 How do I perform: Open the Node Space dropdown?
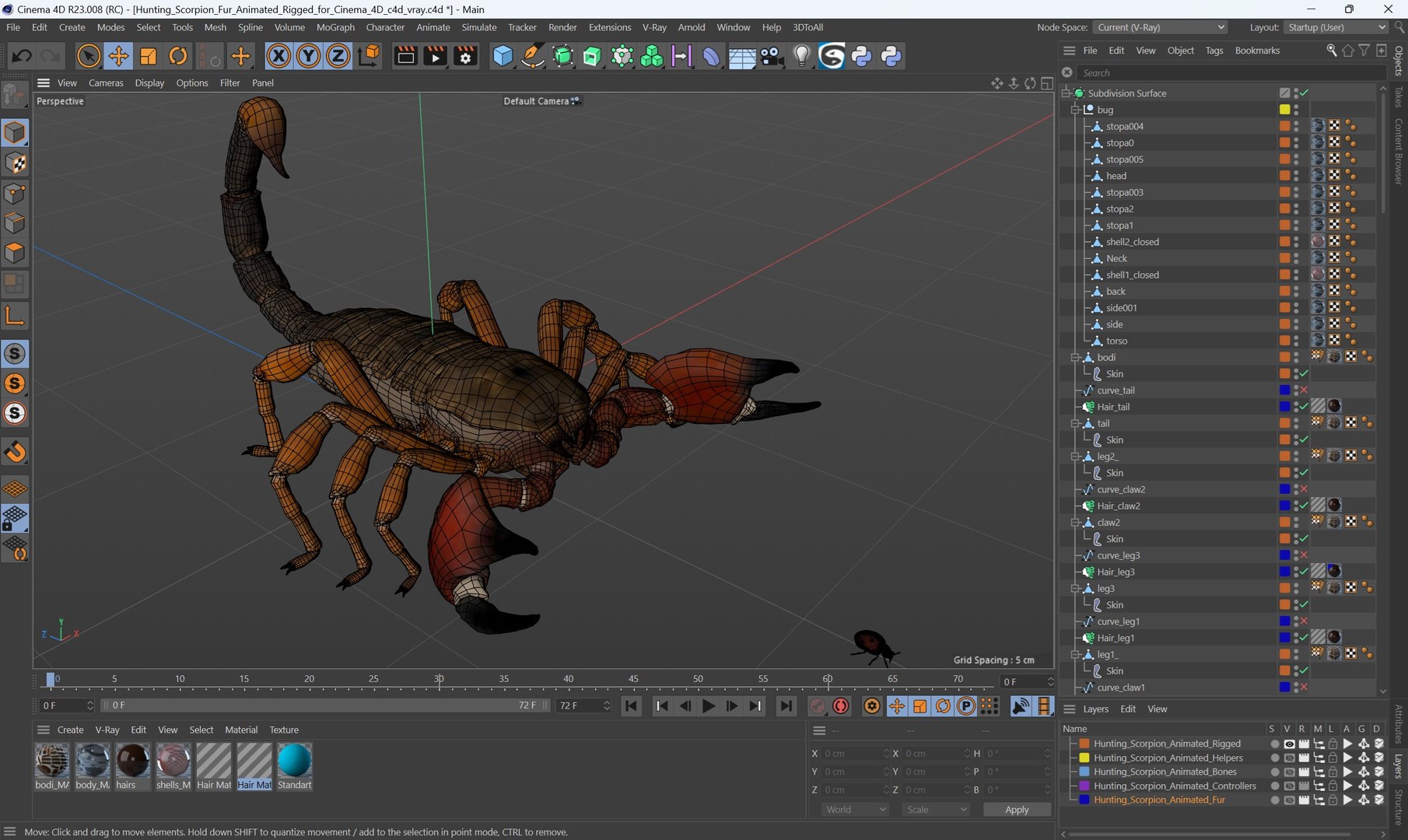point(1160,27)
